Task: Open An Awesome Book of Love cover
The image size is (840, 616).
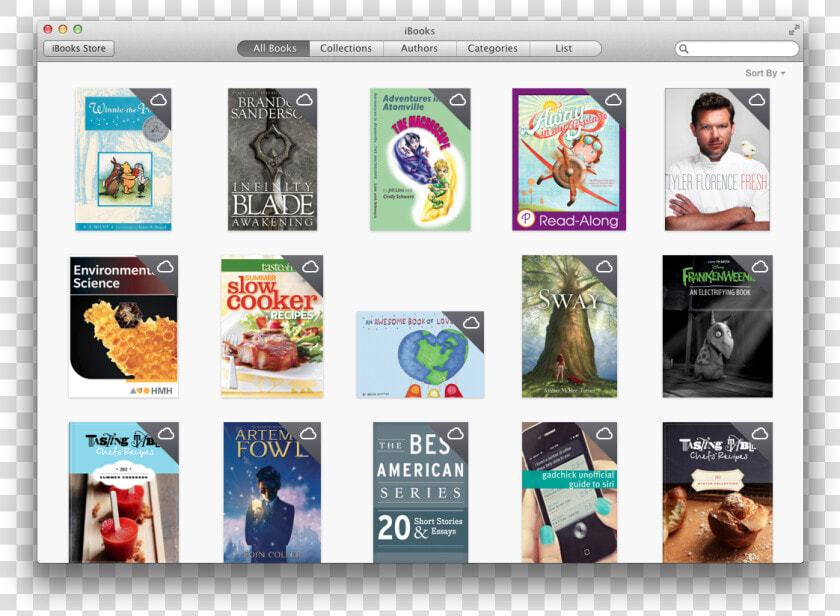Action: click(421, 355)
